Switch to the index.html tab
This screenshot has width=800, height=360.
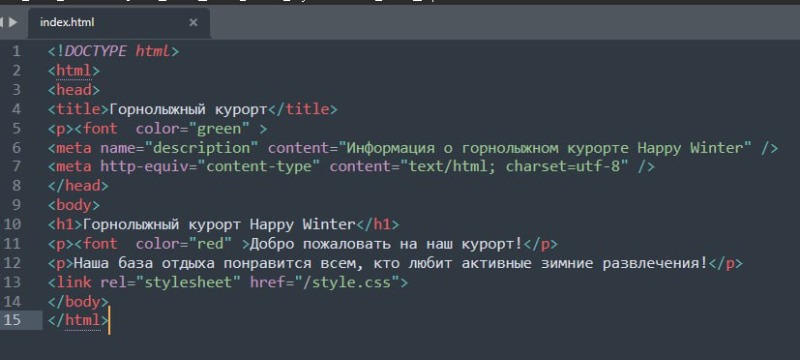coord(67,22)
